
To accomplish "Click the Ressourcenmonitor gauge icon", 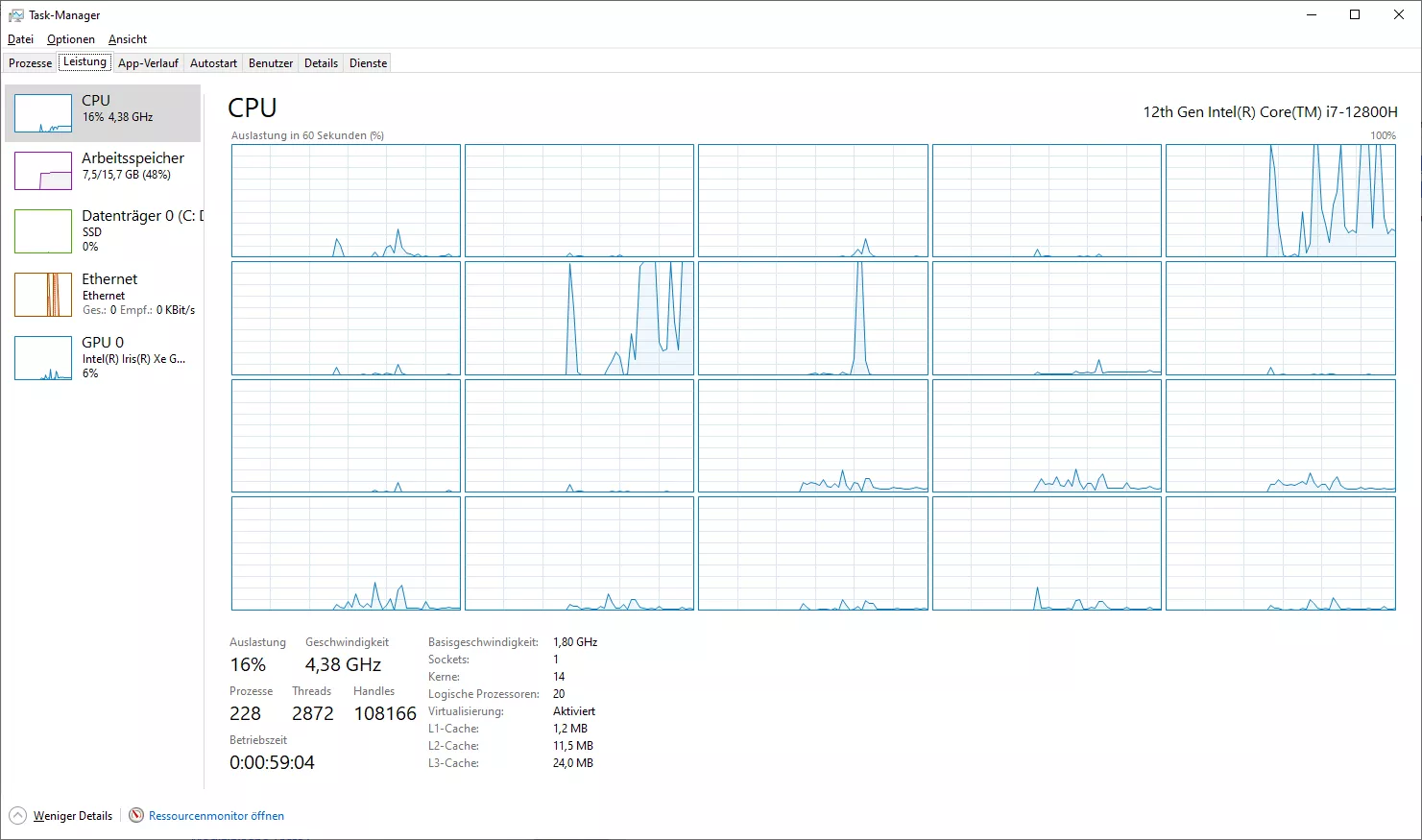I will 136,816.
